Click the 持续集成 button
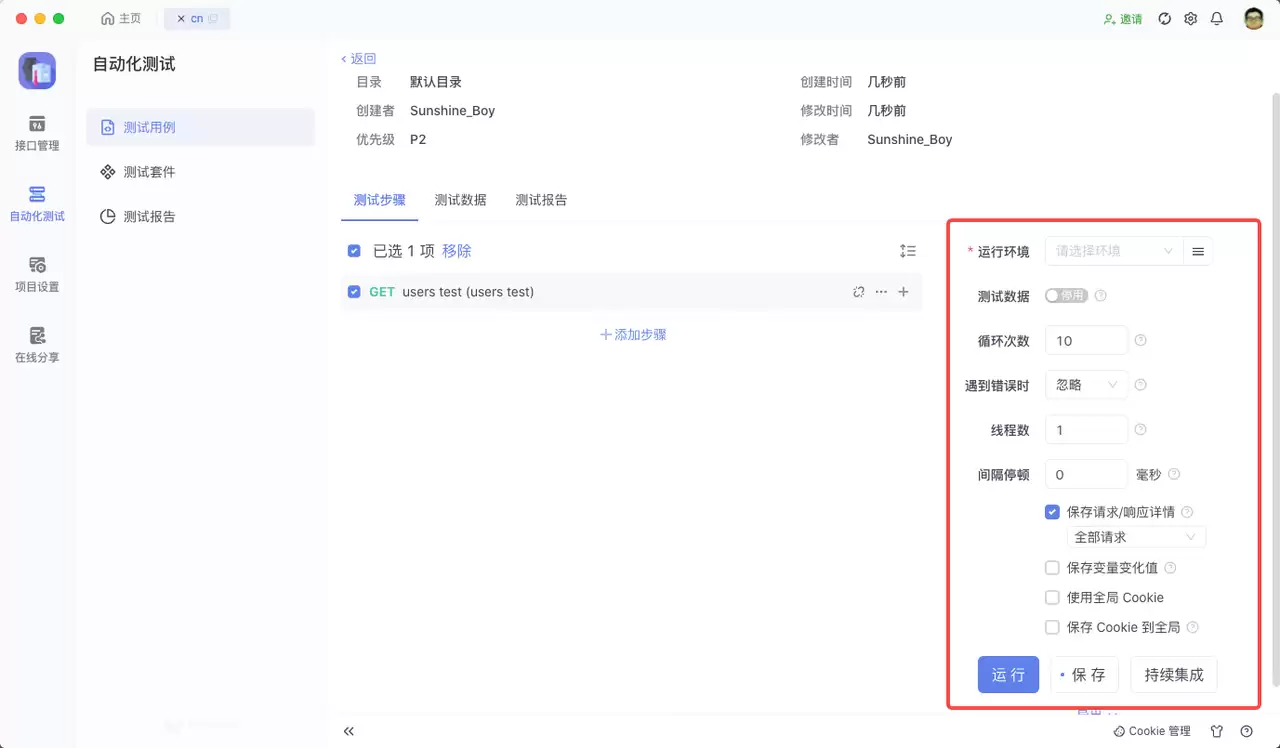This screenshot has width=1280, height=748. point(1174,675)
